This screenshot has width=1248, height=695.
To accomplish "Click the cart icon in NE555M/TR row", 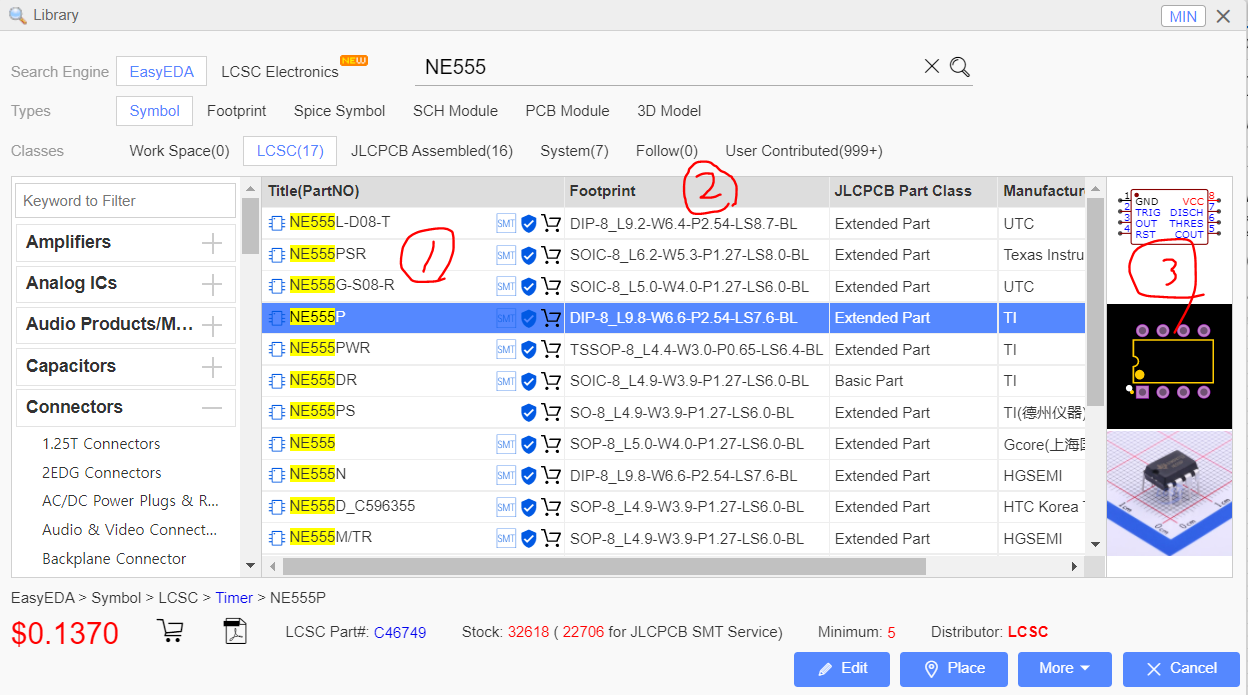I will click(x=551, y=538).
